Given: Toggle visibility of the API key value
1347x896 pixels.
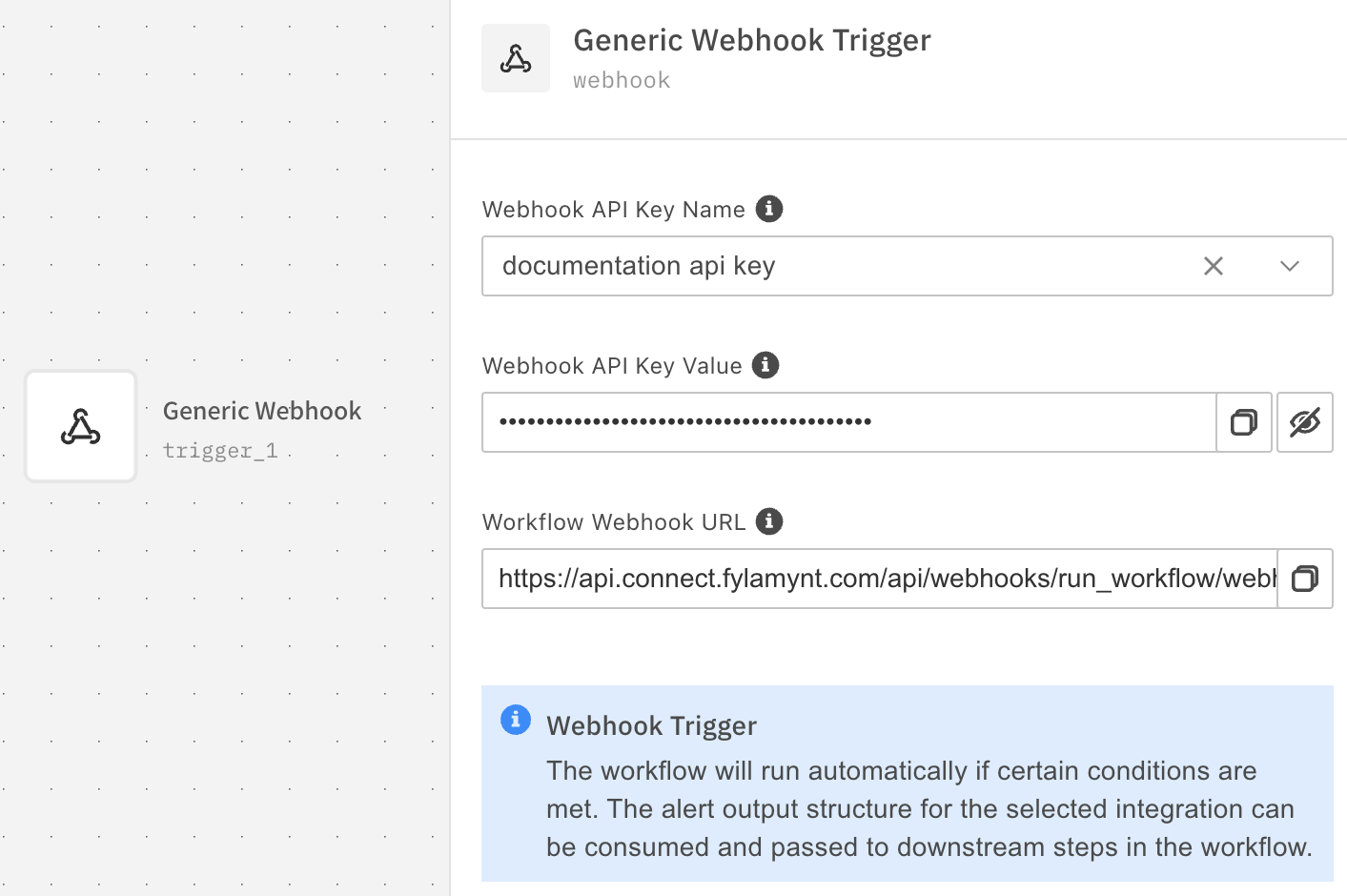Looking at the screenshot, I should tap(1305, 422).
